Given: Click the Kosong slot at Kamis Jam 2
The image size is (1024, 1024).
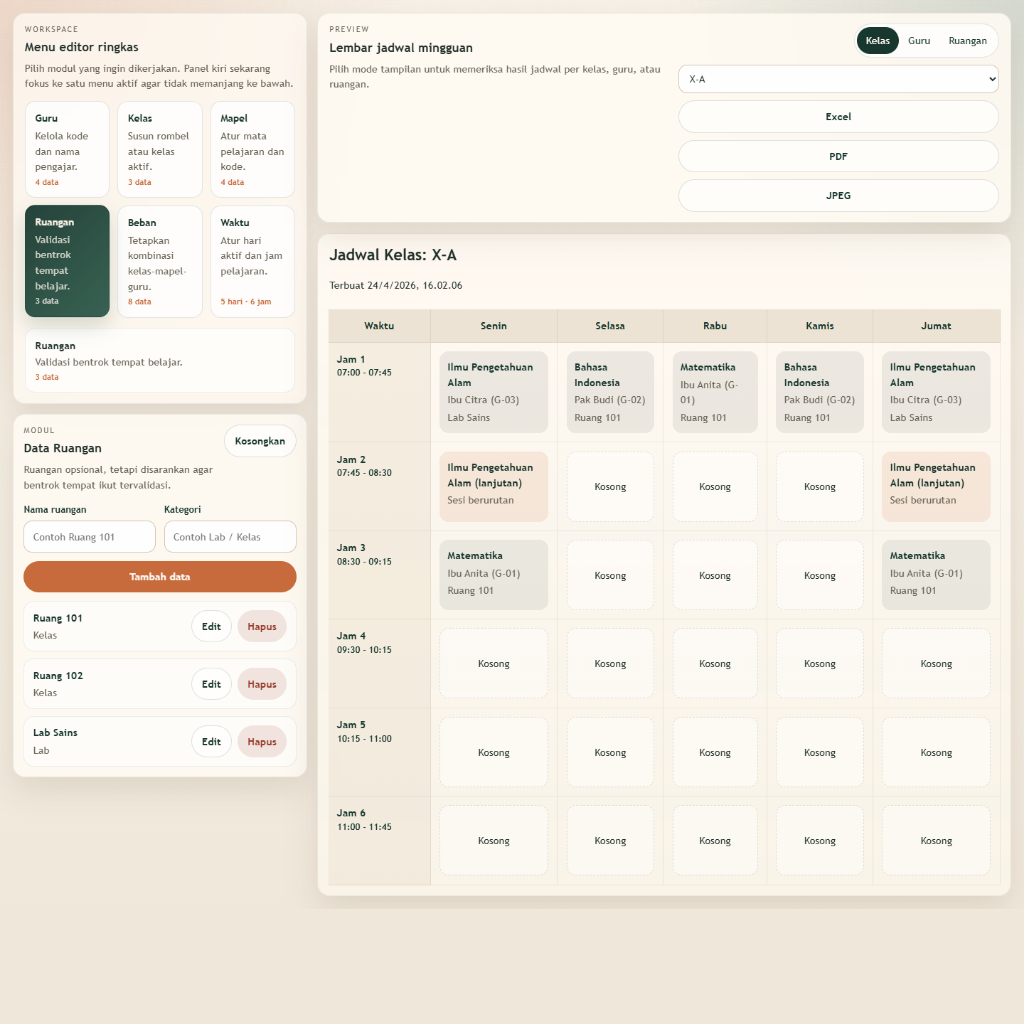Looking at the screenshot, I should tap(820, 487).
